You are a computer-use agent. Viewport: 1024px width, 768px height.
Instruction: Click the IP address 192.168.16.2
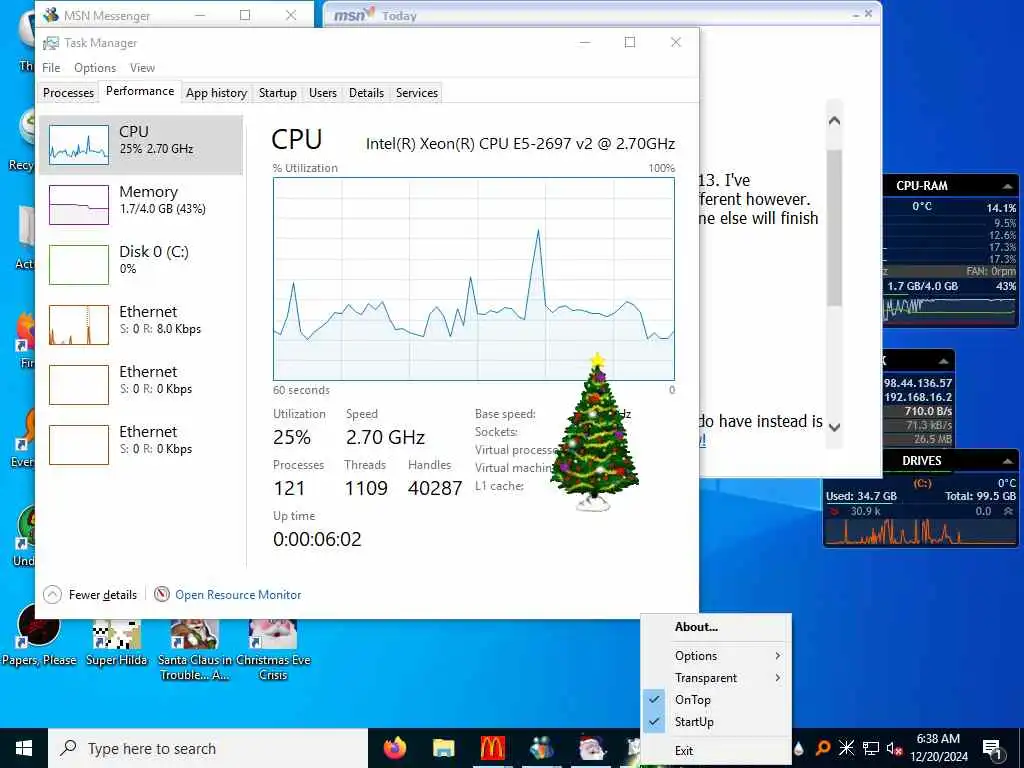(x=918, y=397)
